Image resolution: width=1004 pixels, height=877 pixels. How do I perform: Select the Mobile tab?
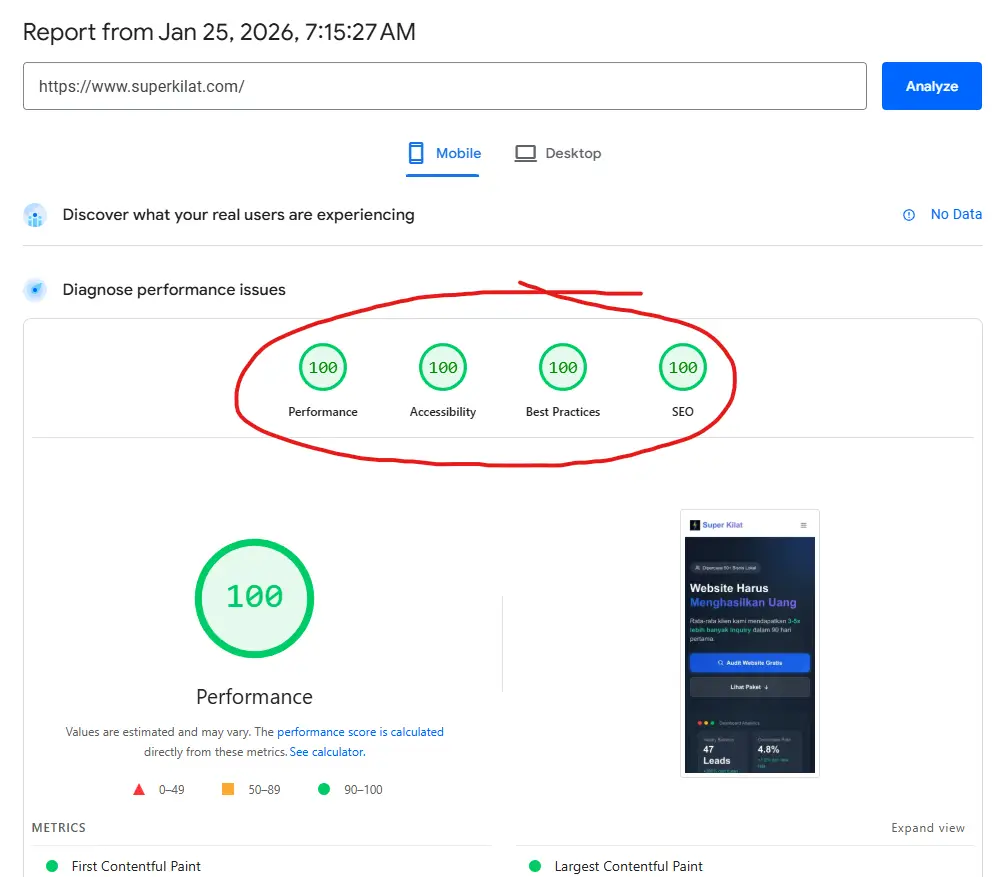click(x=443, y=153)
